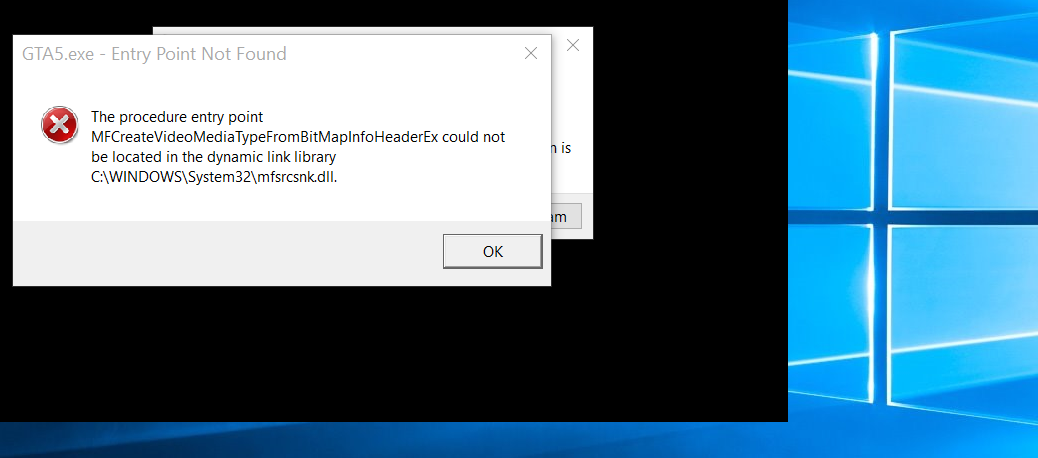Click the "could not" words in message

[x=474, y=137]
